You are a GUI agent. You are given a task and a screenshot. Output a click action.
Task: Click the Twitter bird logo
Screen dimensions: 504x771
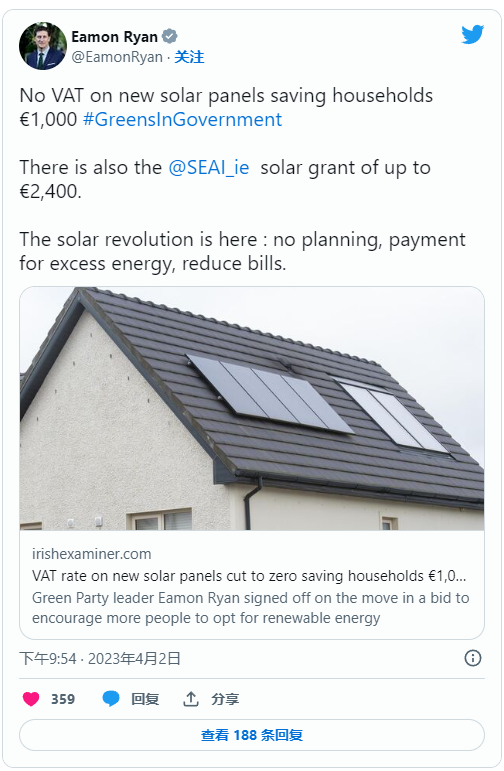click(x=473, y=35)
